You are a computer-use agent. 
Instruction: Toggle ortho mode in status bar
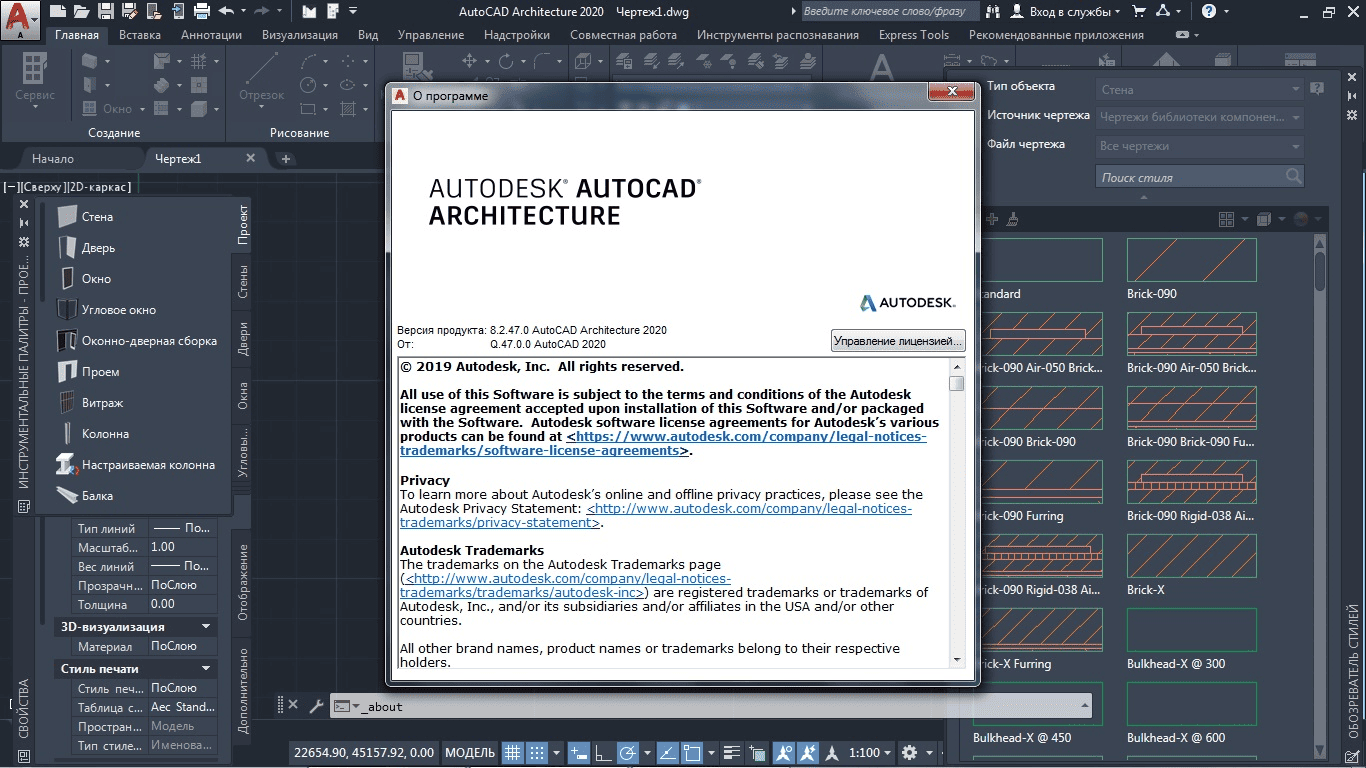[604, 752]
